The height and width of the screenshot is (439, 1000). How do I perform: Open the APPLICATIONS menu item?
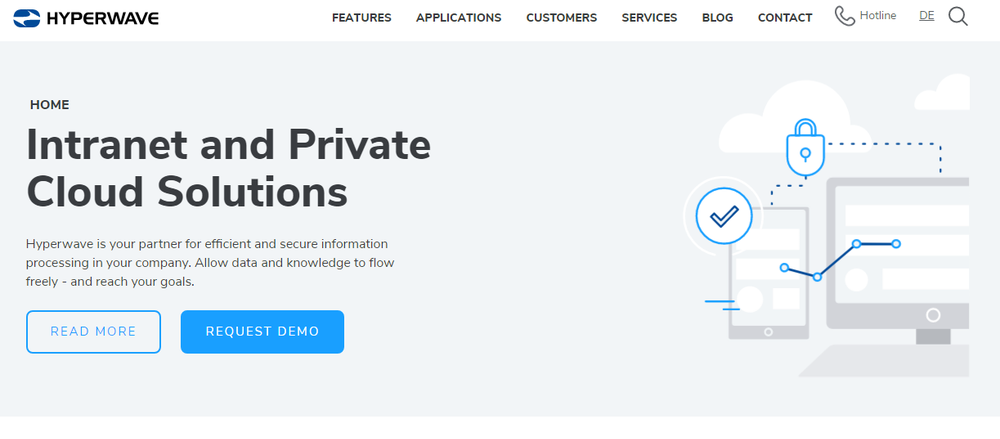pyautogui.click(x=459, y=18)
